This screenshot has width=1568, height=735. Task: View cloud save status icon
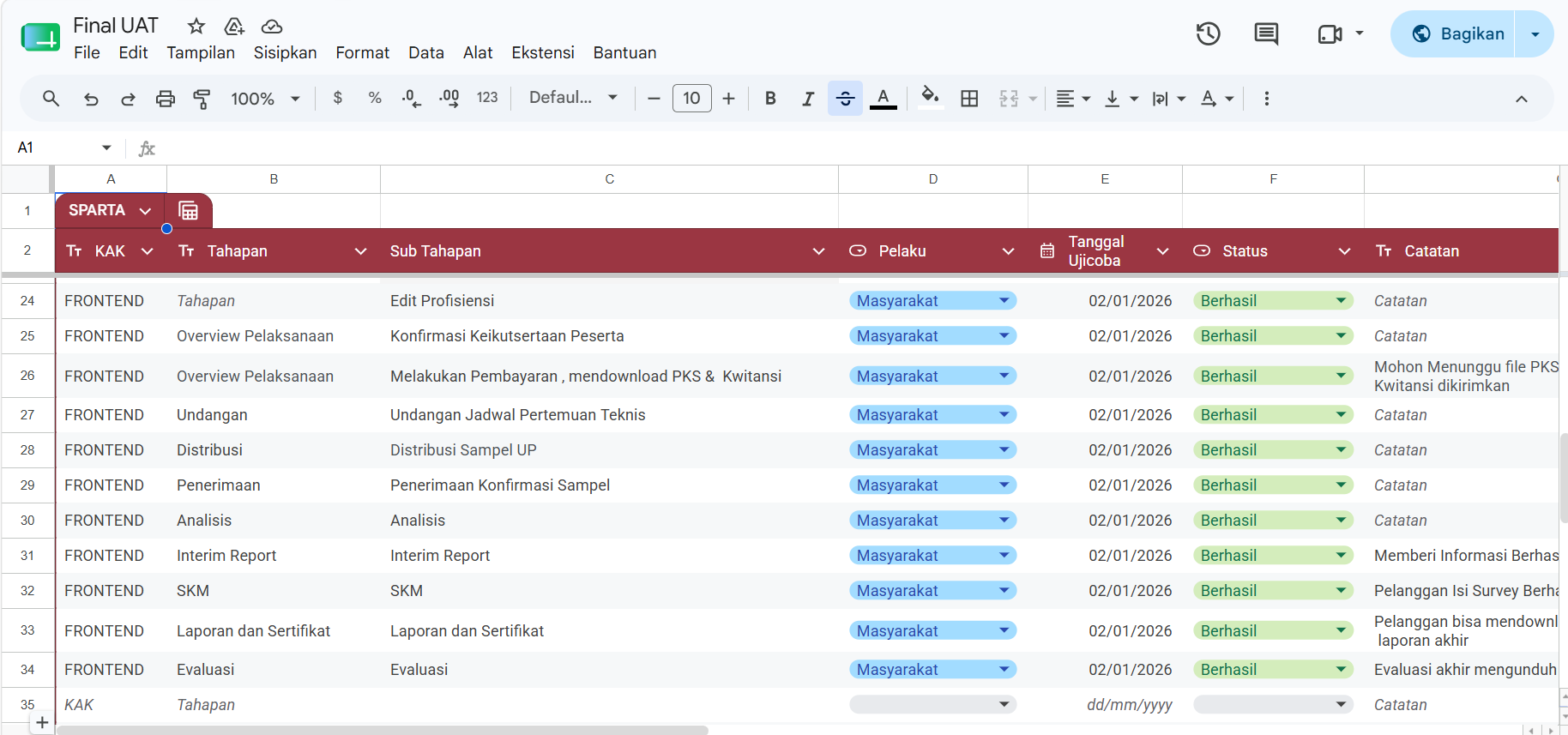272,27
